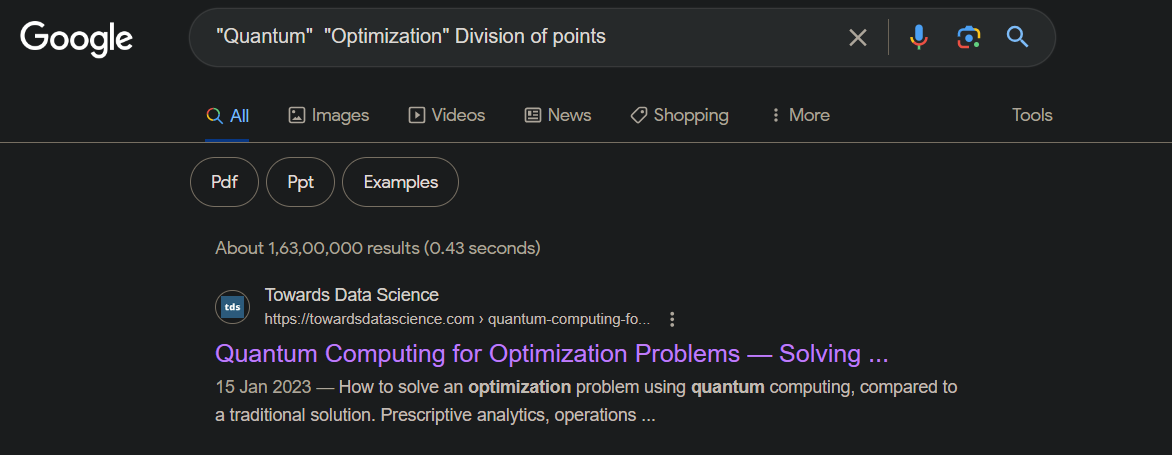Clear the search query with X icon
This screenshot has height=455, width=1172.
click(x=858, y=37)
